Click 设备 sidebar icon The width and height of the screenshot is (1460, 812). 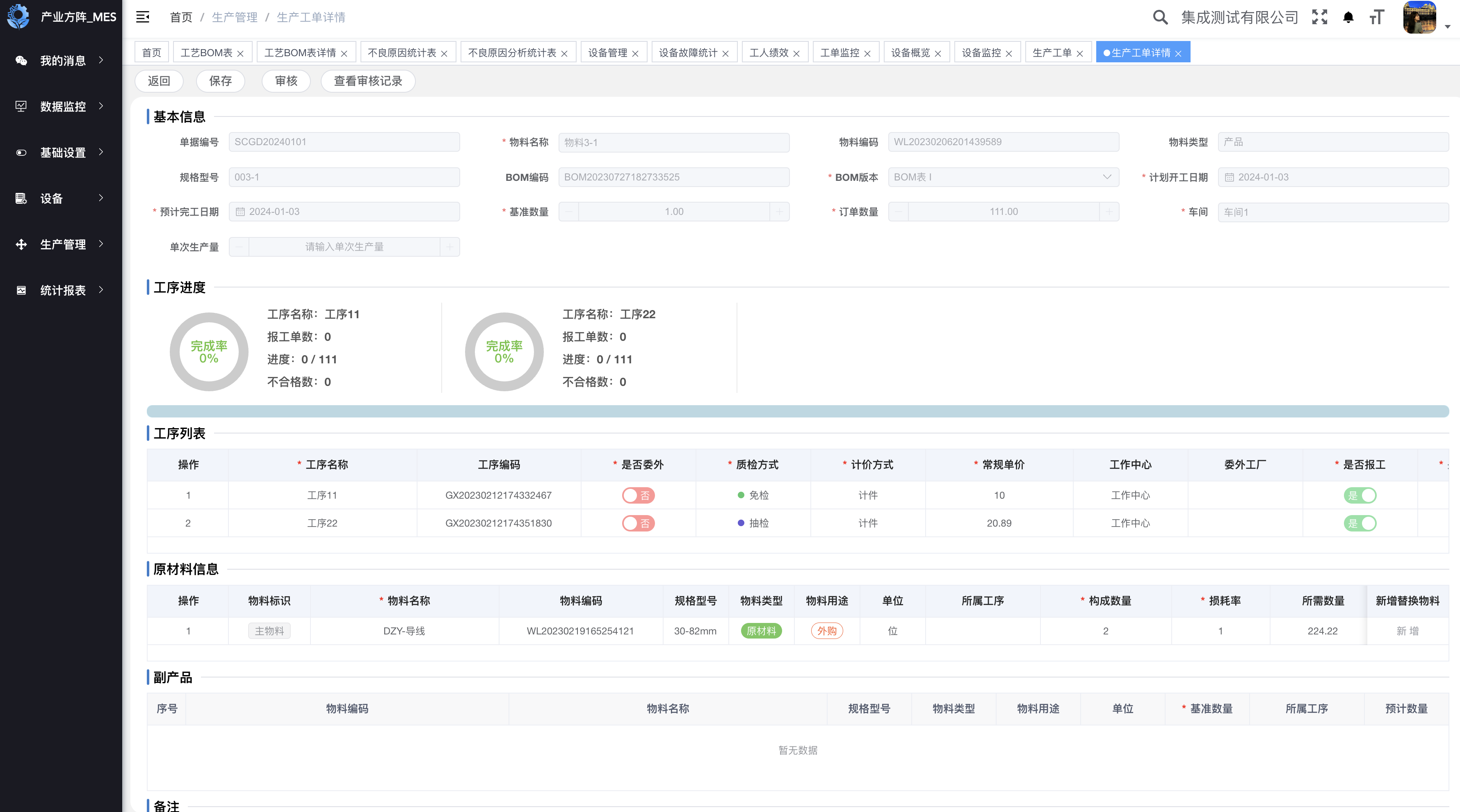21,198
